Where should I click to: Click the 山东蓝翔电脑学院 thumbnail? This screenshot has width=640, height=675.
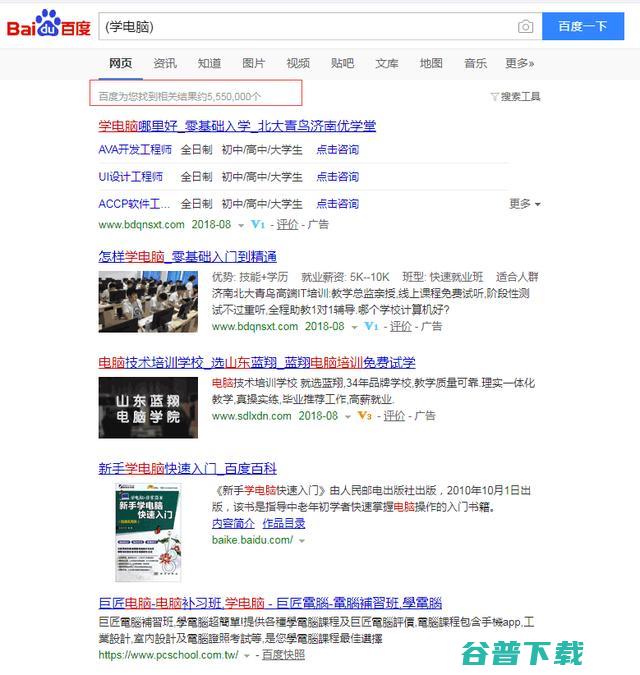(148, 408)
